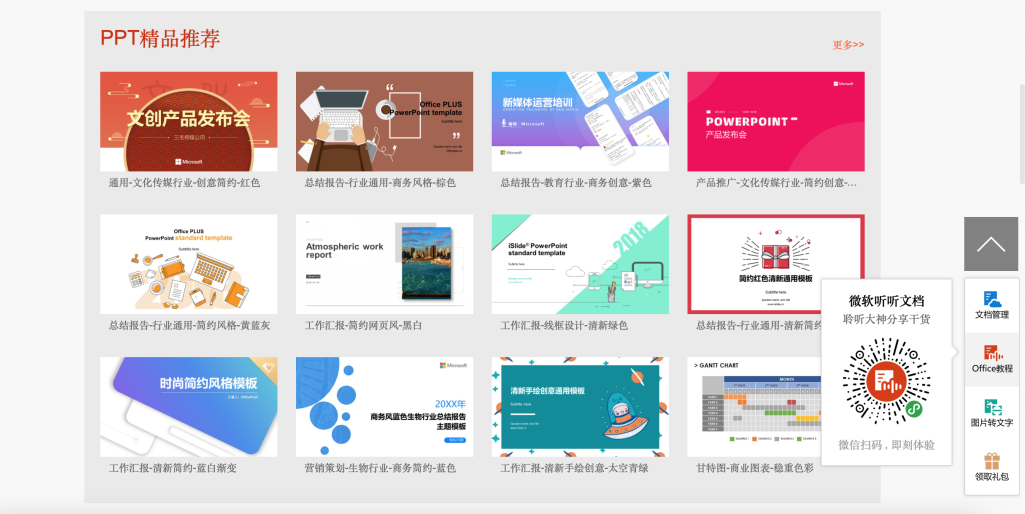Click the 文档管理 sidebar icon

click(x=992, y=305)
